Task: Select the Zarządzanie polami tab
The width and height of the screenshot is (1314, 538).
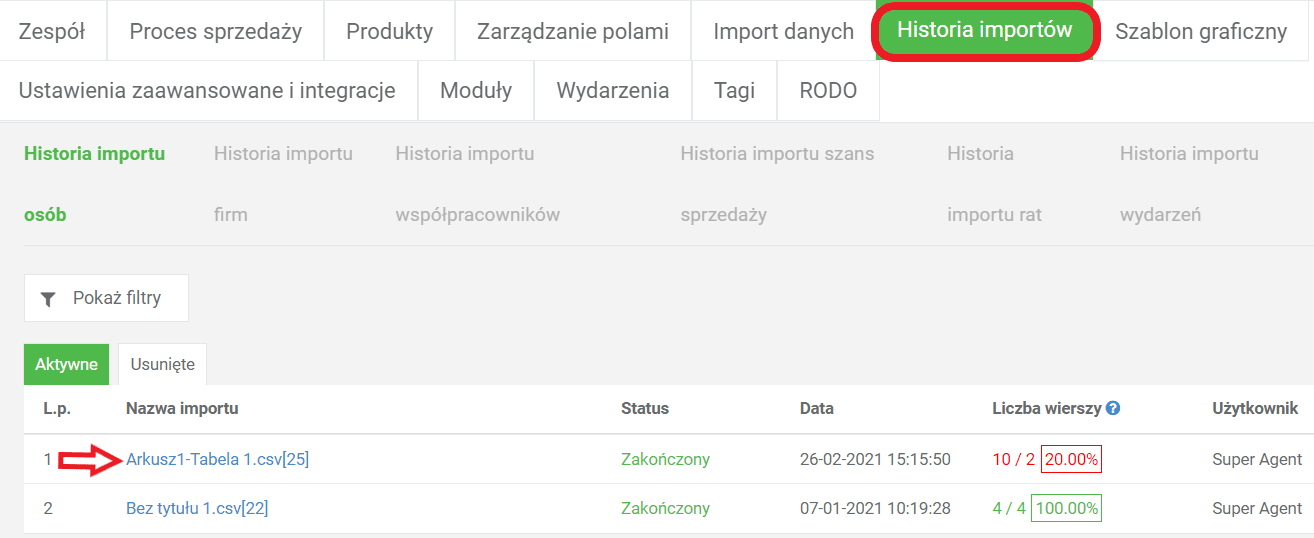Action: [x=572, y=31]
